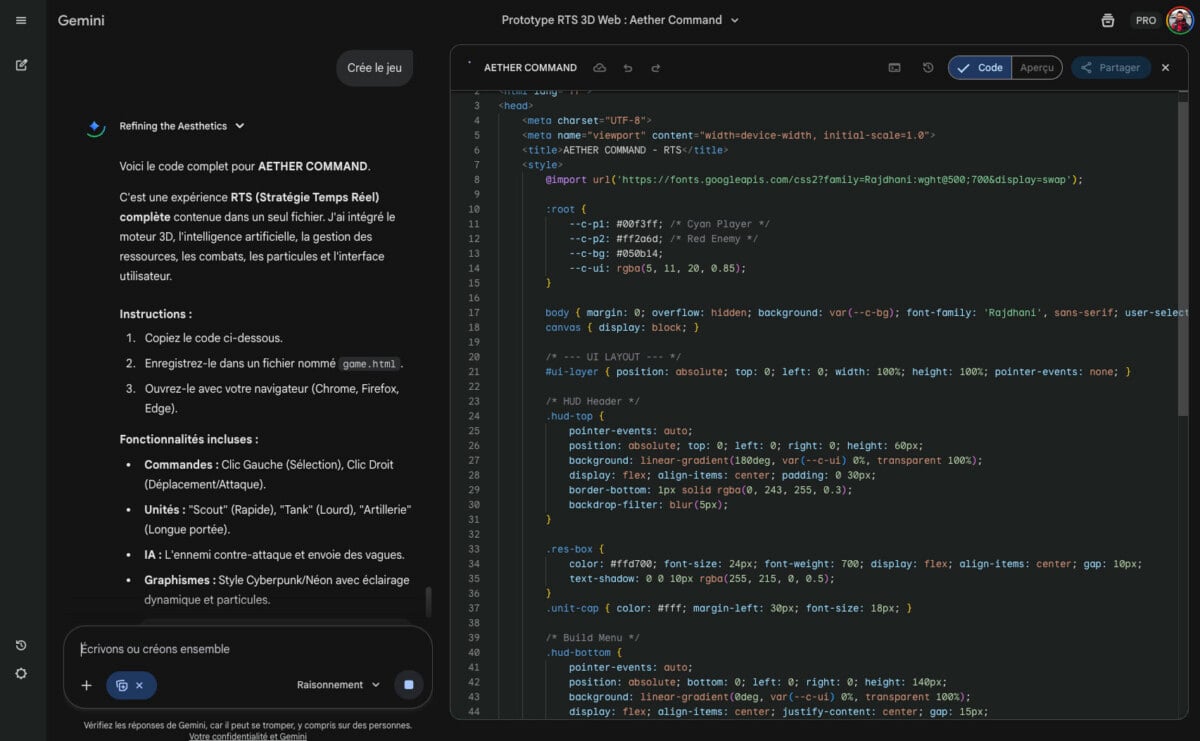Expand the Refining the Aesthetics reasoning

click(240, 126)
